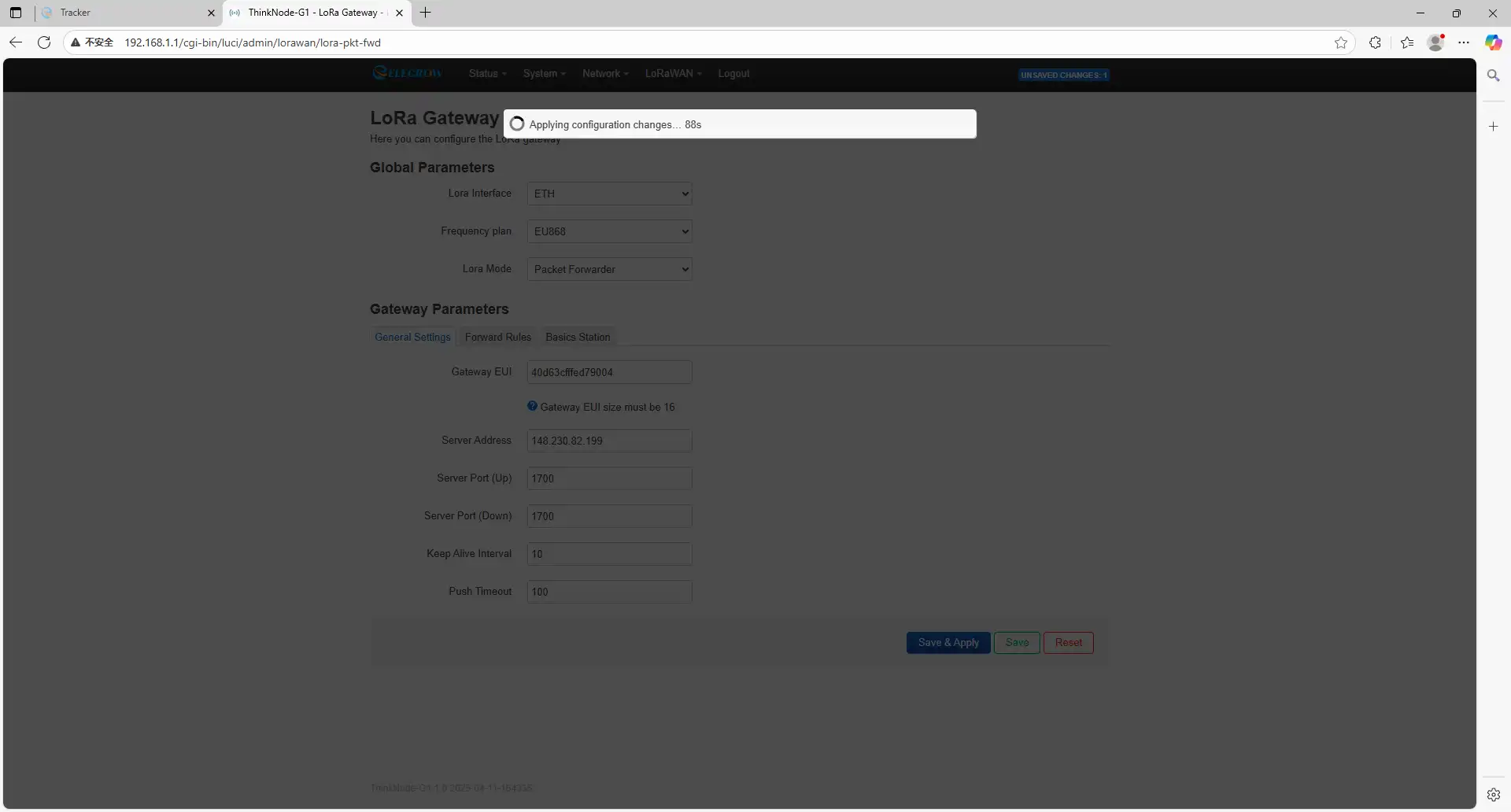Expand the Lora Mode dropdown

(x=609, y=269)
